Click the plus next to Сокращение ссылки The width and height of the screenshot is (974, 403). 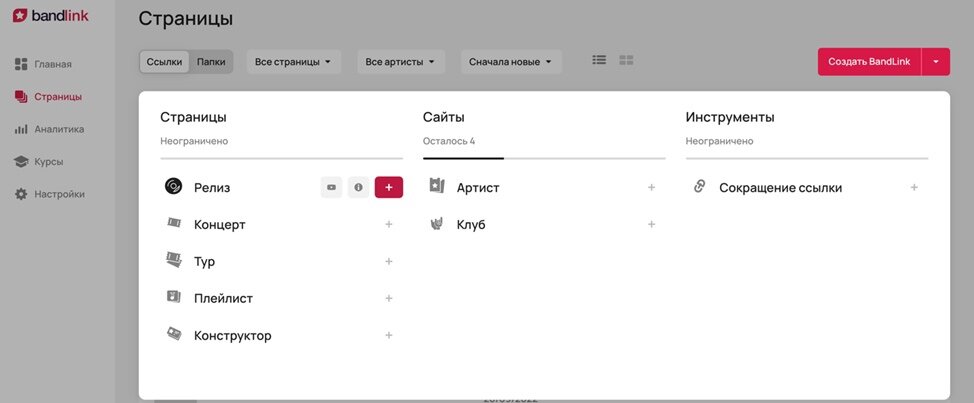click(914, 188)
